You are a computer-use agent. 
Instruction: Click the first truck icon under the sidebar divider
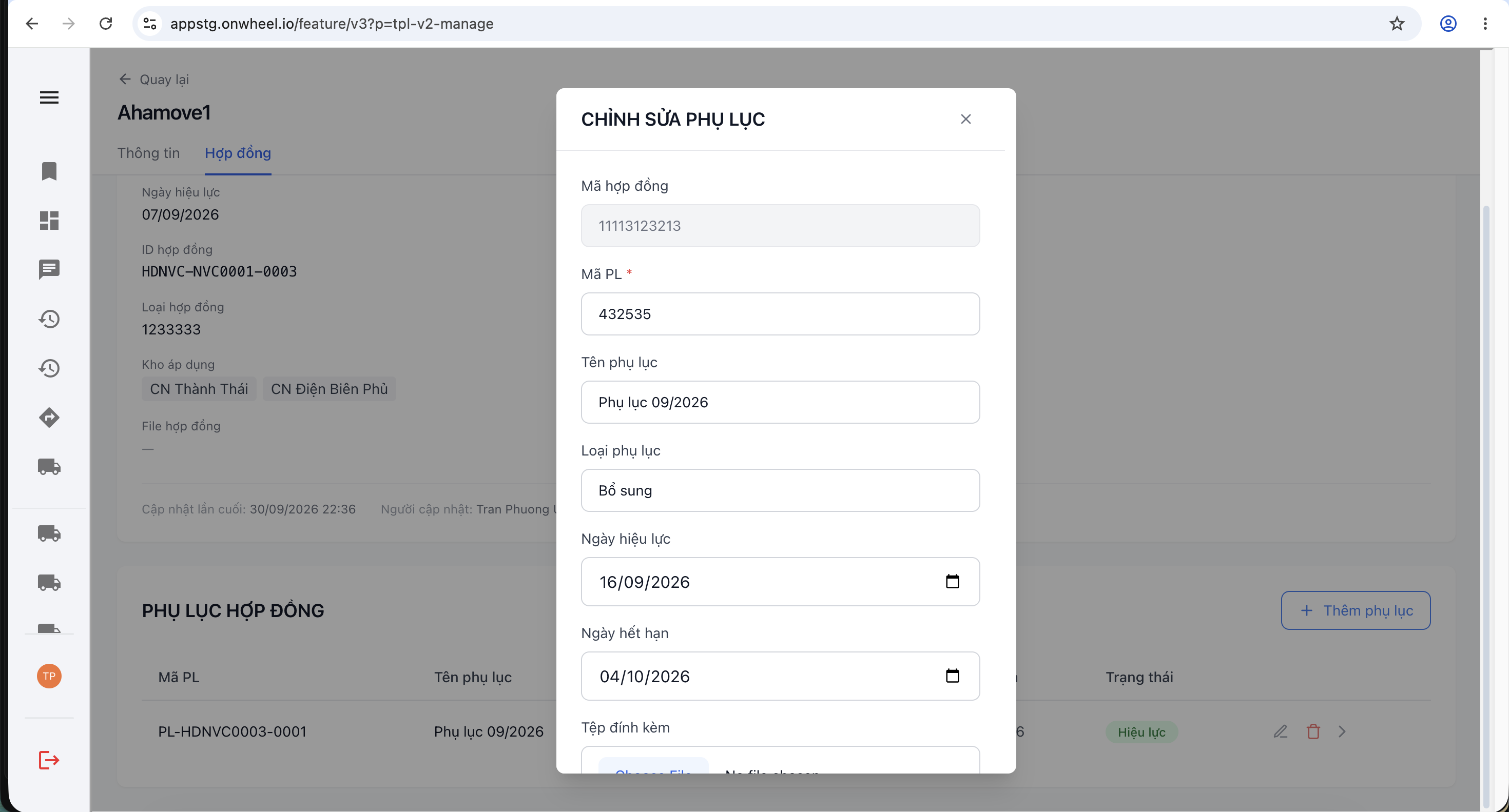click(x=49, y=533)
